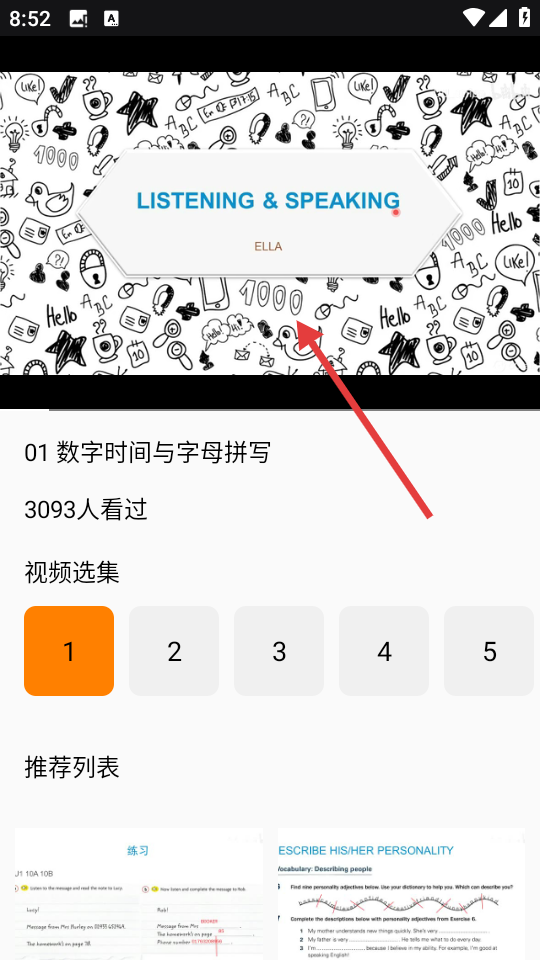
Task: Choose episode 5 button
Action: click(489, 651)
